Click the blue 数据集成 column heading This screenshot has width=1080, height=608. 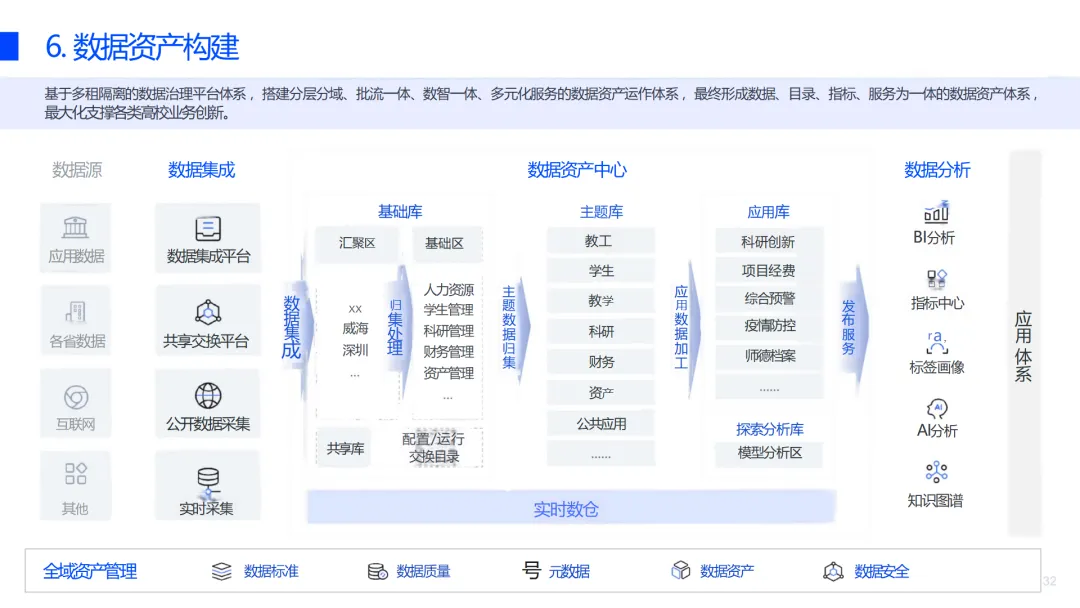(201, 170)
